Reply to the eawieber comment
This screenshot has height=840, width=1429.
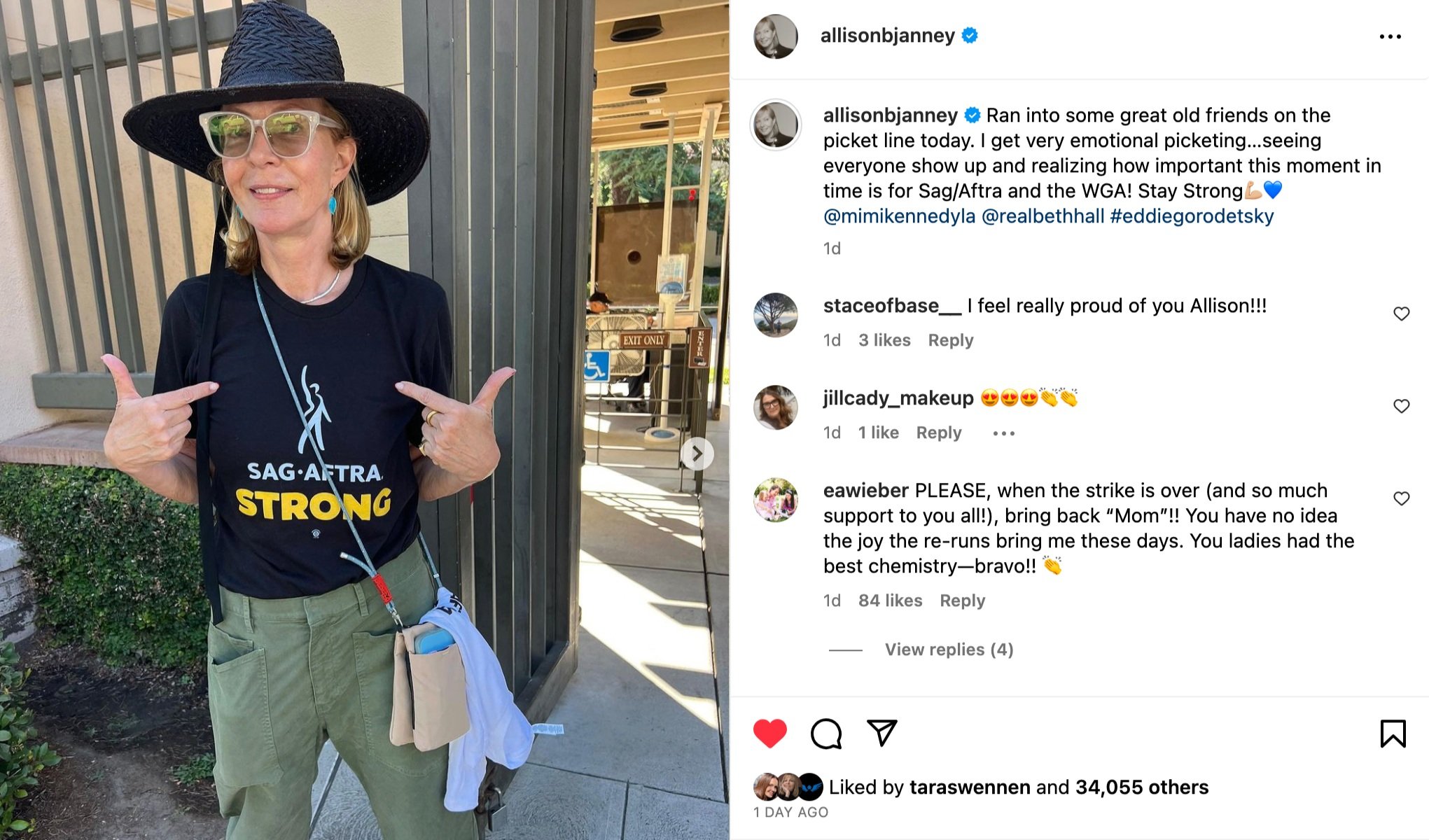point(962,601)
